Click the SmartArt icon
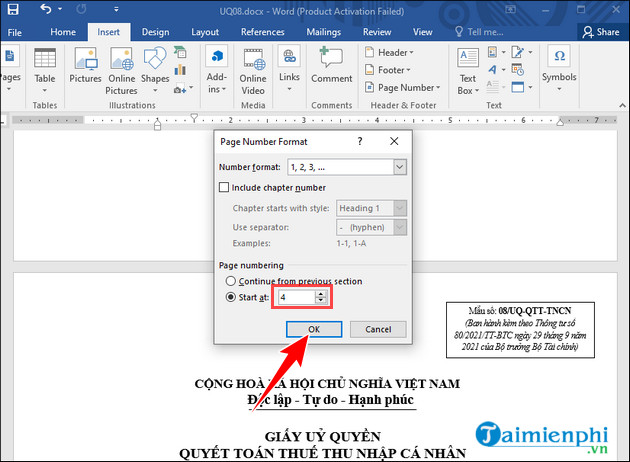Screen dimensions: 630x462 coord(180,52)
